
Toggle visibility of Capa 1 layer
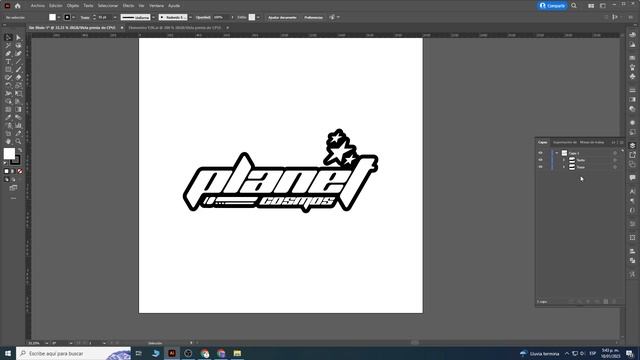point(540,153)
